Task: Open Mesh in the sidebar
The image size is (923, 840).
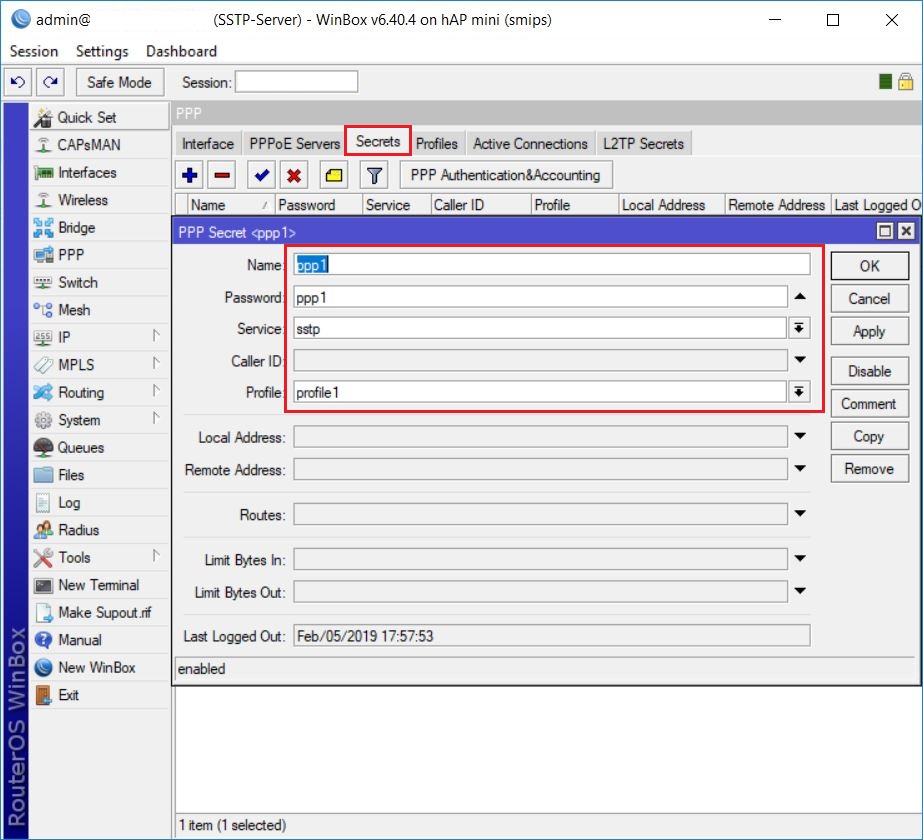Action: pos(99,310)
